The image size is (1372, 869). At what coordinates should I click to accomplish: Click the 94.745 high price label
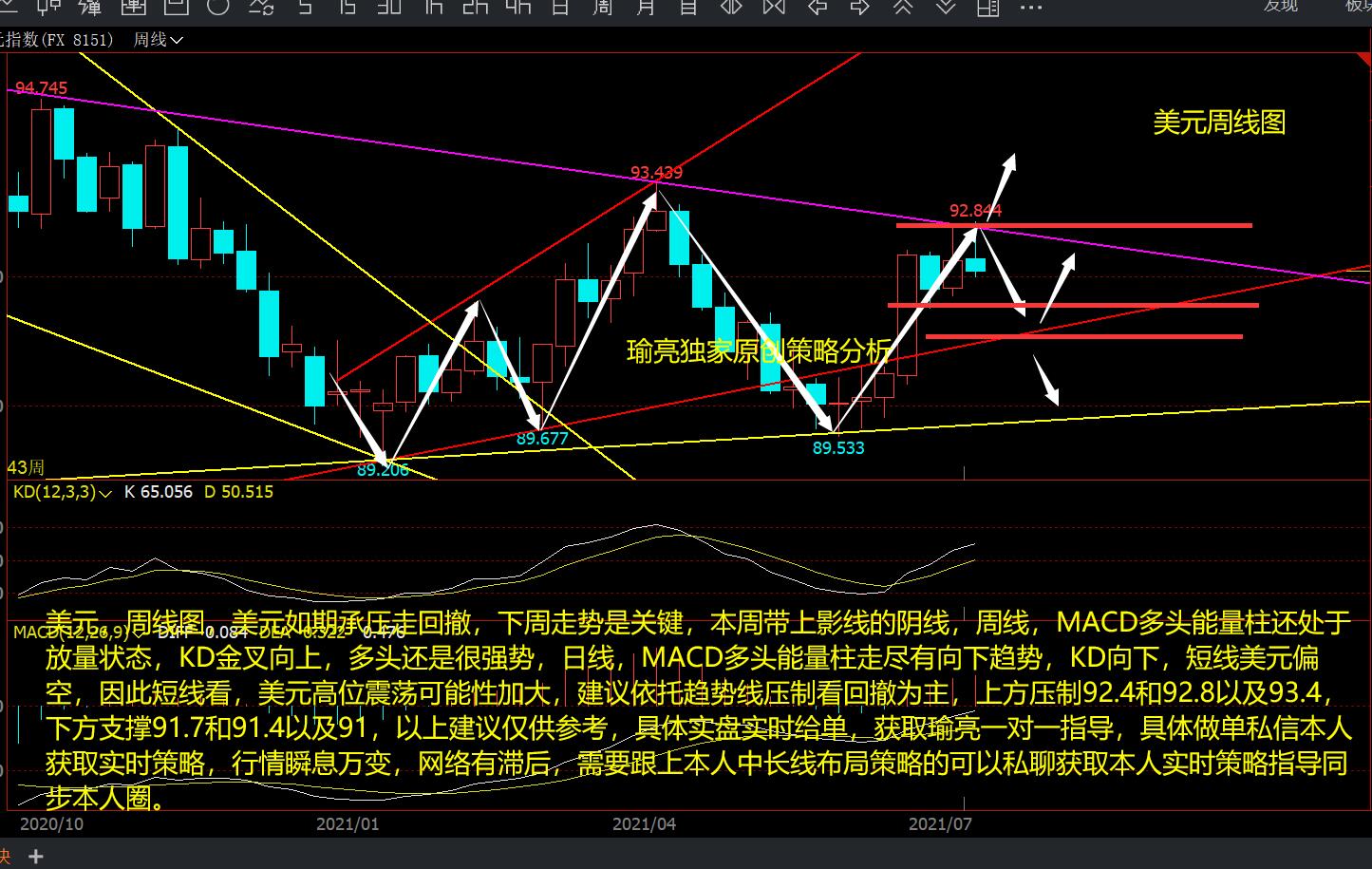tap(42, 88)
